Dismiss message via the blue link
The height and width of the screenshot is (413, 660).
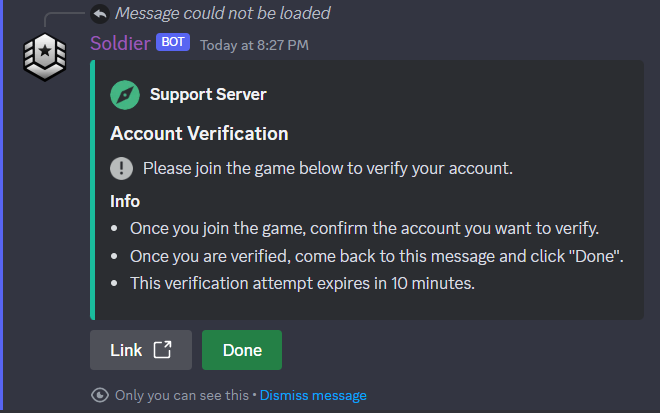click(313, 395)
